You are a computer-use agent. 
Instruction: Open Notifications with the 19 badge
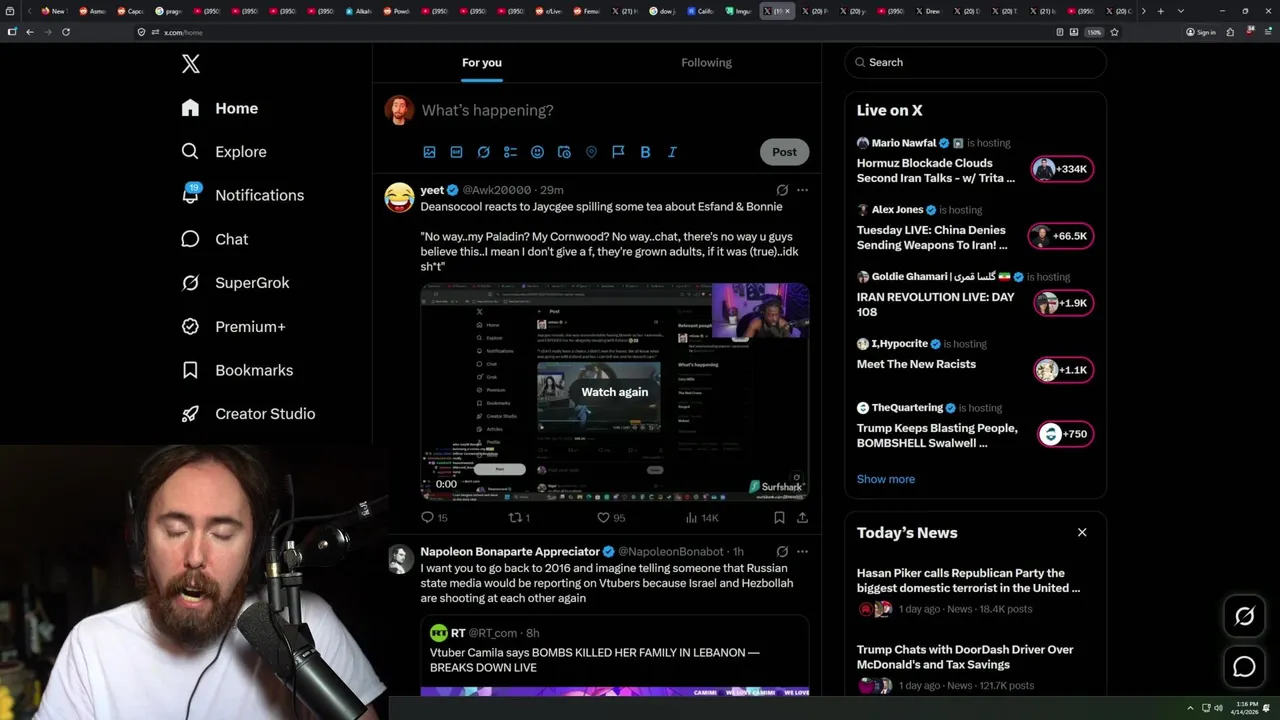pos(243,195)
